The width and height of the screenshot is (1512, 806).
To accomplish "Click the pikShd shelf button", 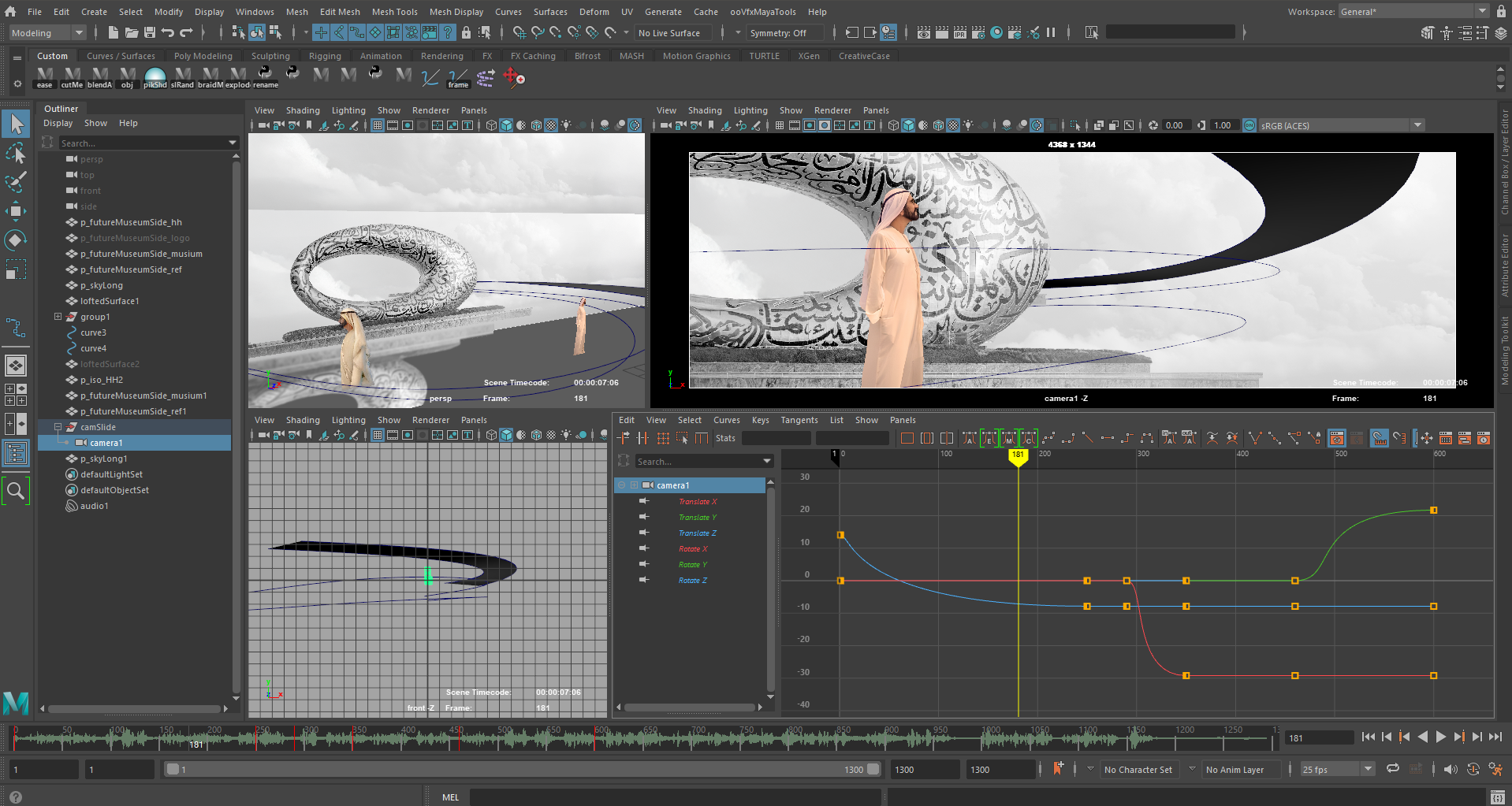I will tap(155, 78).
